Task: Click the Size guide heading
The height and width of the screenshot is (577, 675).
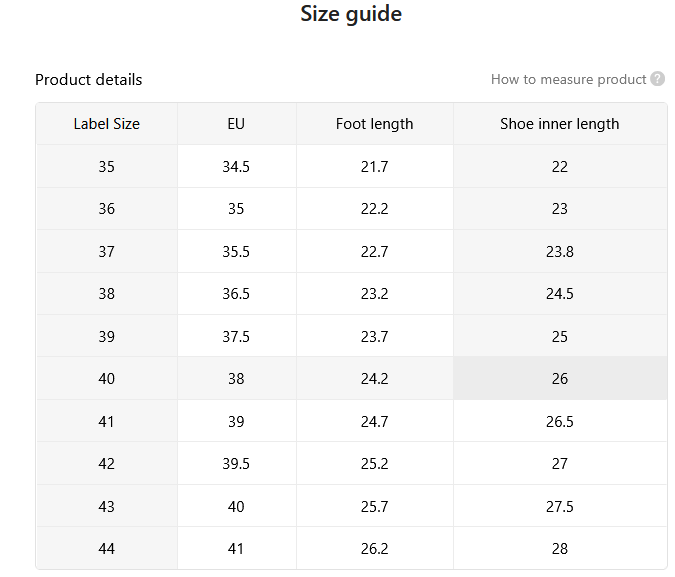Action: 351,13
